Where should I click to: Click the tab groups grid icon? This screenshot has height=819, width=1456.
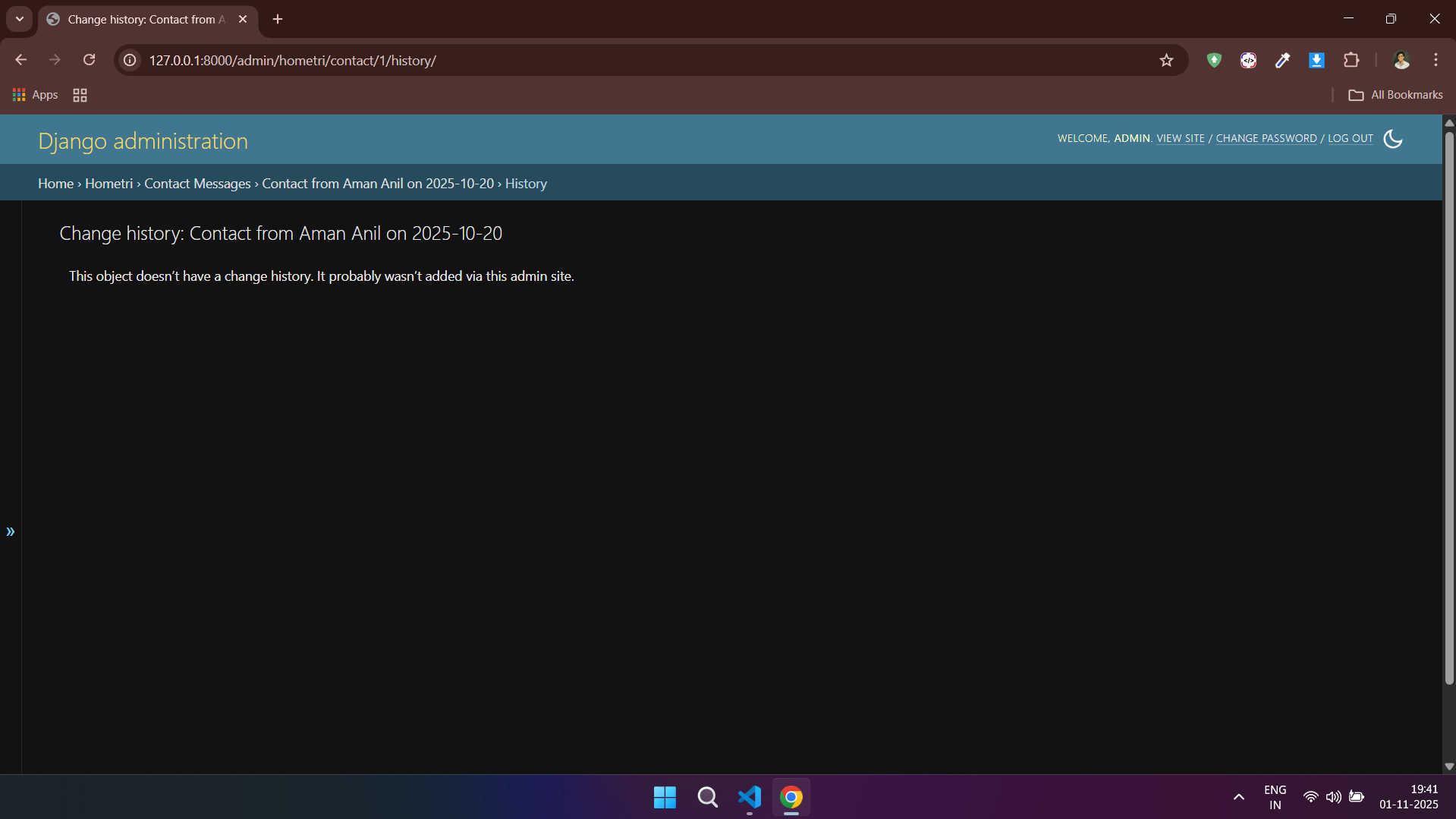(x=80, y=95)
